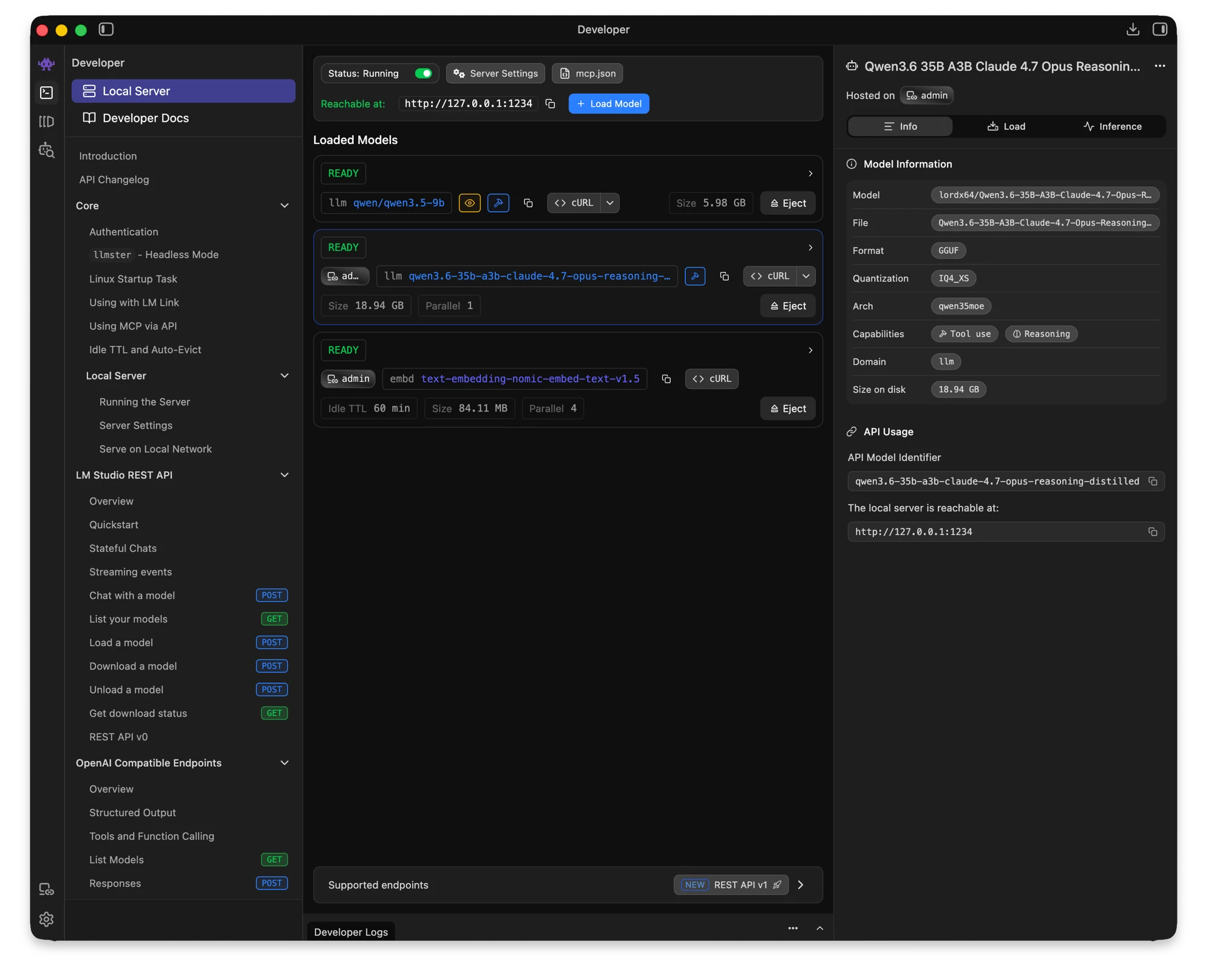
Task: Copy the nomic embed text model identifier
Action: (x=666, y=379)
